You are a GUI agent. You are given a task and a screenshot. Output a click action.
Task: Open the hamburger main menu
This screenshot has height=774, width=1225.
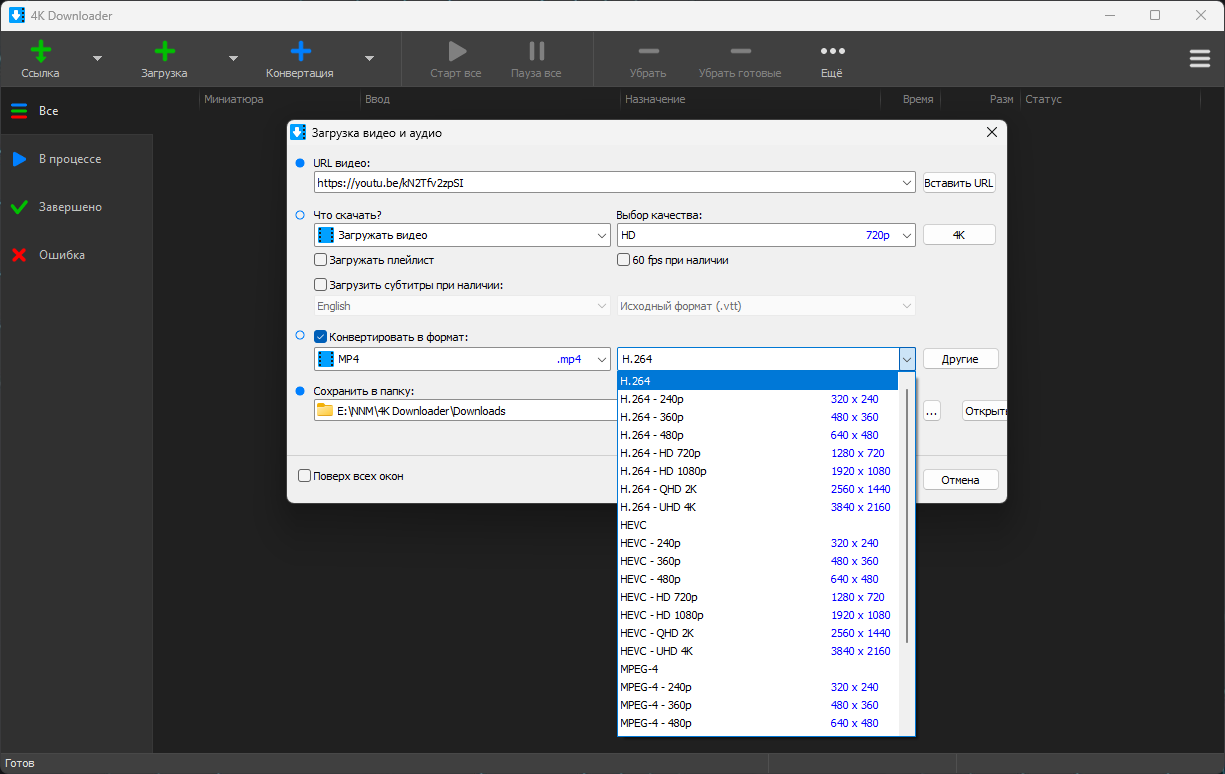click(x=1200, y=59)
